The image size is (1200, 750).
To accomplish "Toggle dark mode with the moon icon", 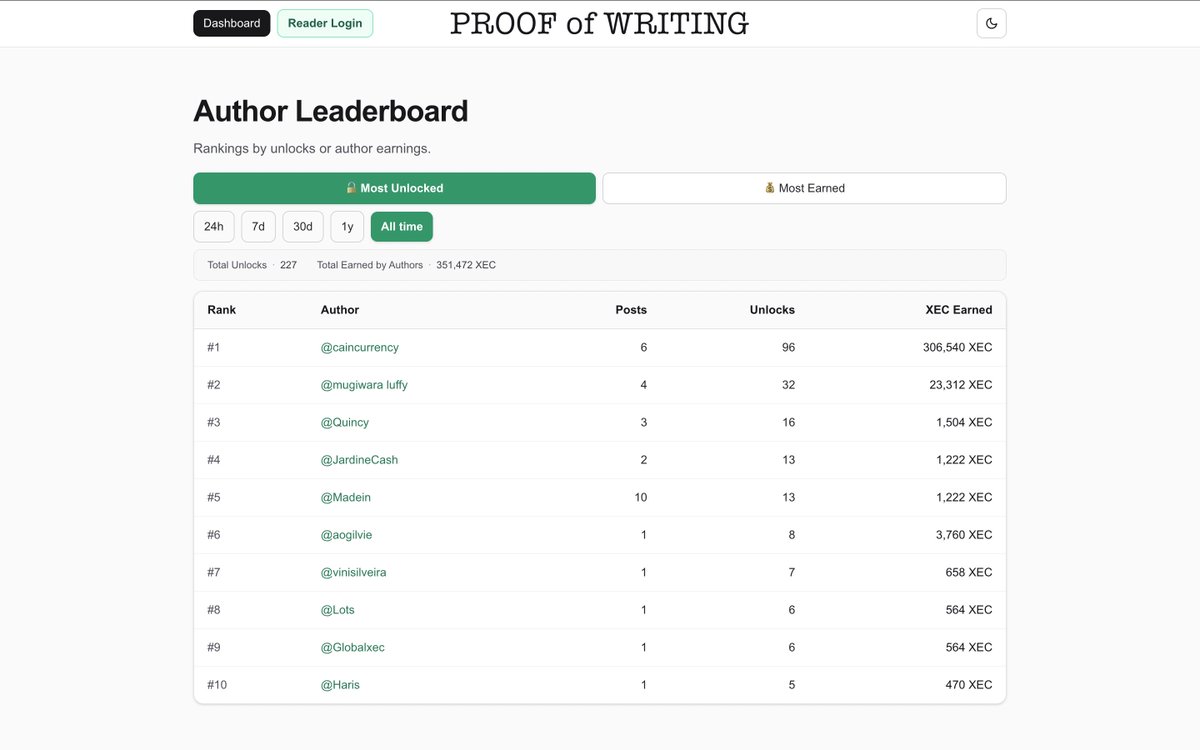I will (x=991, y=23).
